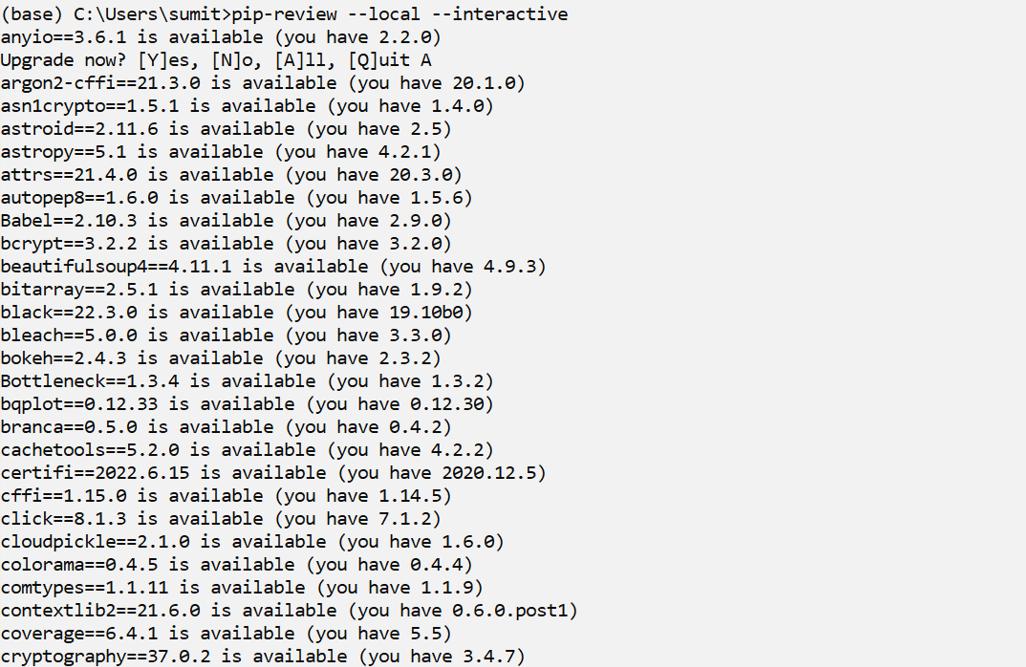Click the certifi==2022.6.15 line

click(x=273, y=474)
